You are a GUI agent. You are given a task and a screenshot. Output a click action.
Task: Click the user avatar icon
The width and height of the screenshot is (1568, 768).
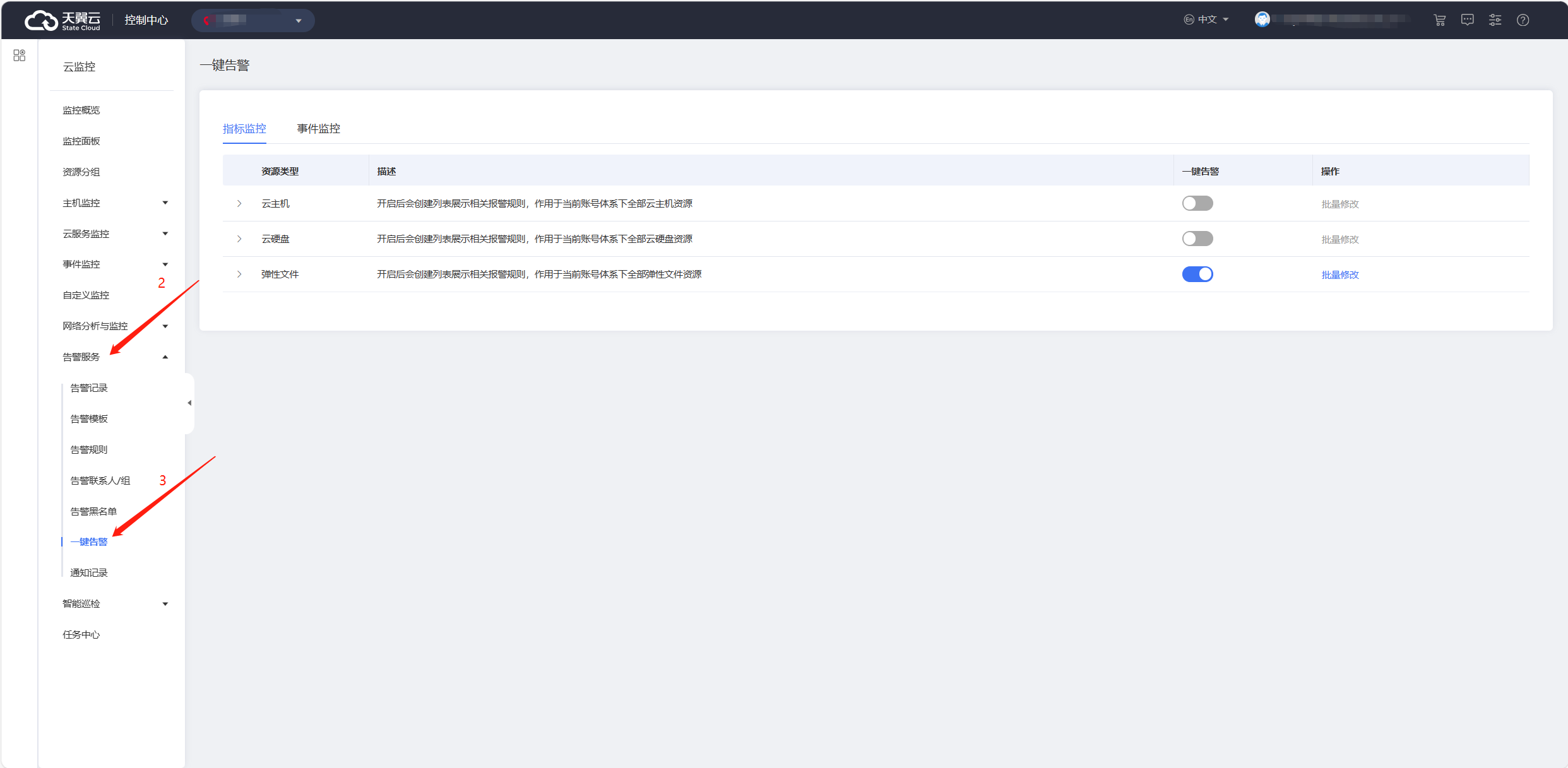pyautogui.click(x=1262, y=20)
